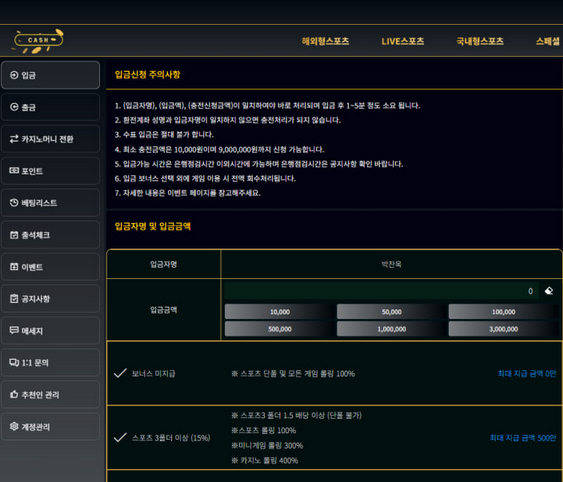Click the 포인트 points icon

pyautogui.click(x=14, y=171)
